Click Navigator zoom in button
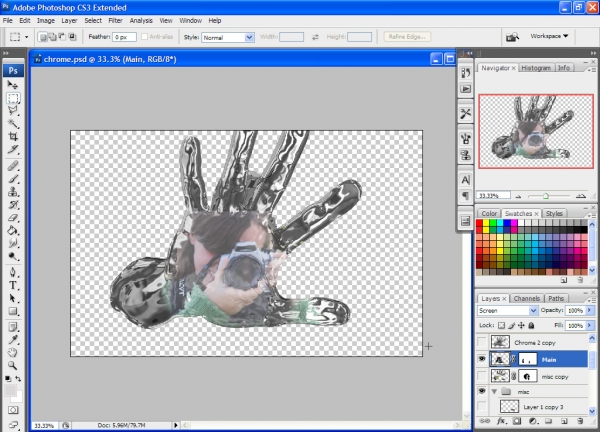The height and width of the screenshot is (432, 600). 581,196
